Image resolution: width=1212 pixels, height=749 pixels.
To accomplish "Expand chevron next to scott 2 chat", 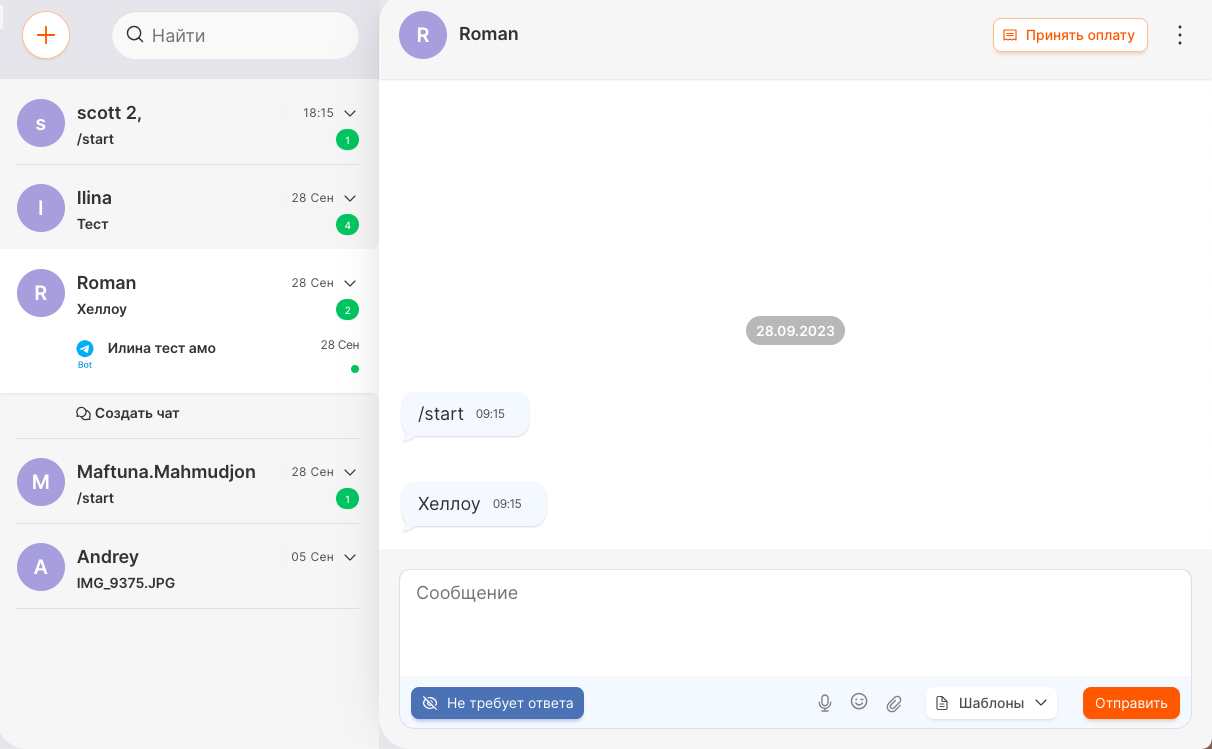I will point(350,113).
